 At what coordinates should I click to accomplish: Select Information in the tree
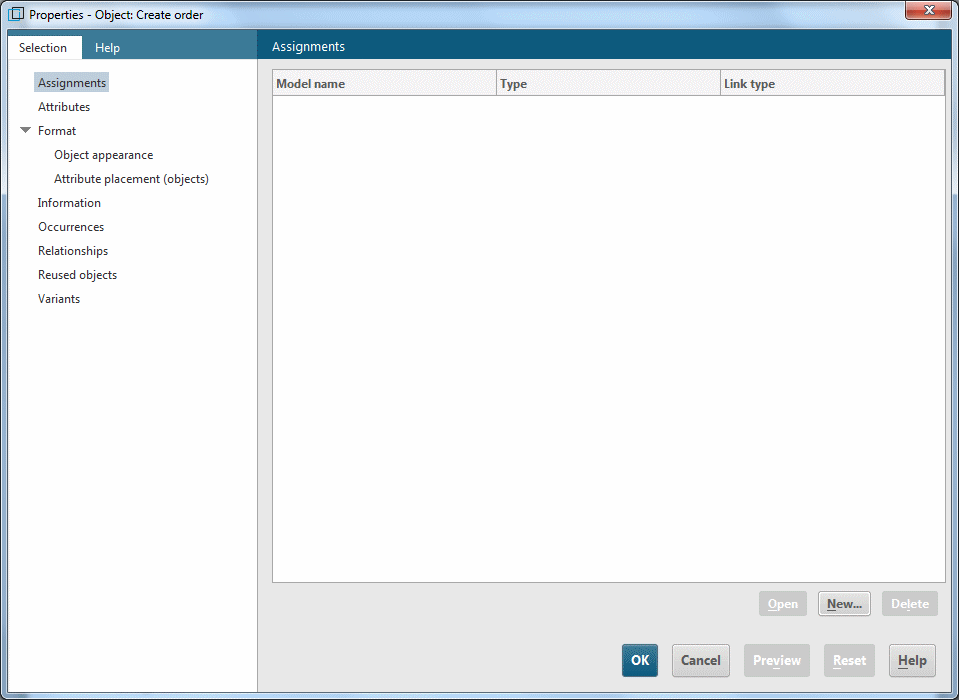point(69,202)
